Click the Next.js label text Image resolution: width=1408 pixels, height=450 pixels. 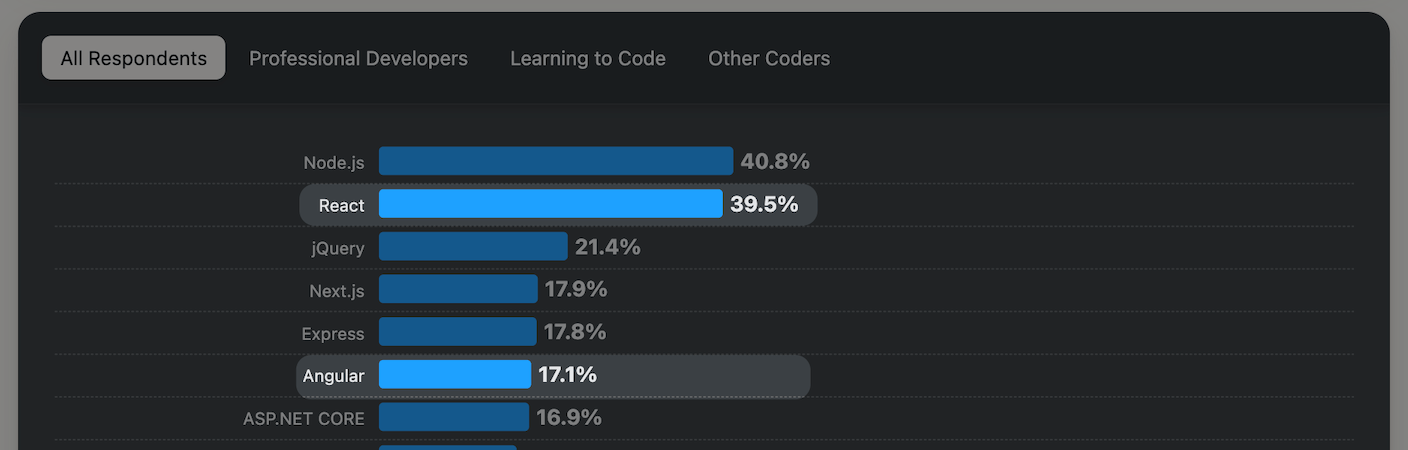[x=337, y=291]
